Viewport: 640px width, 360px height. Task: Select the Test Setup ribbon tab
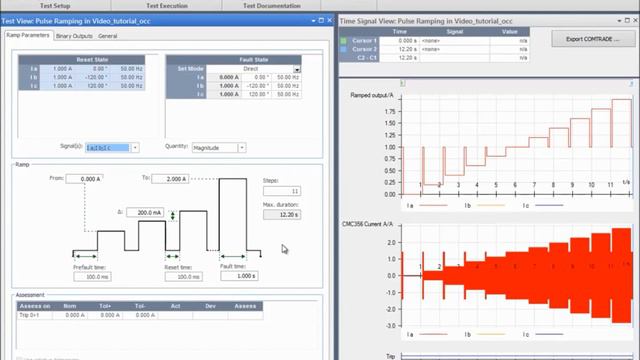[x=55, y=6]
